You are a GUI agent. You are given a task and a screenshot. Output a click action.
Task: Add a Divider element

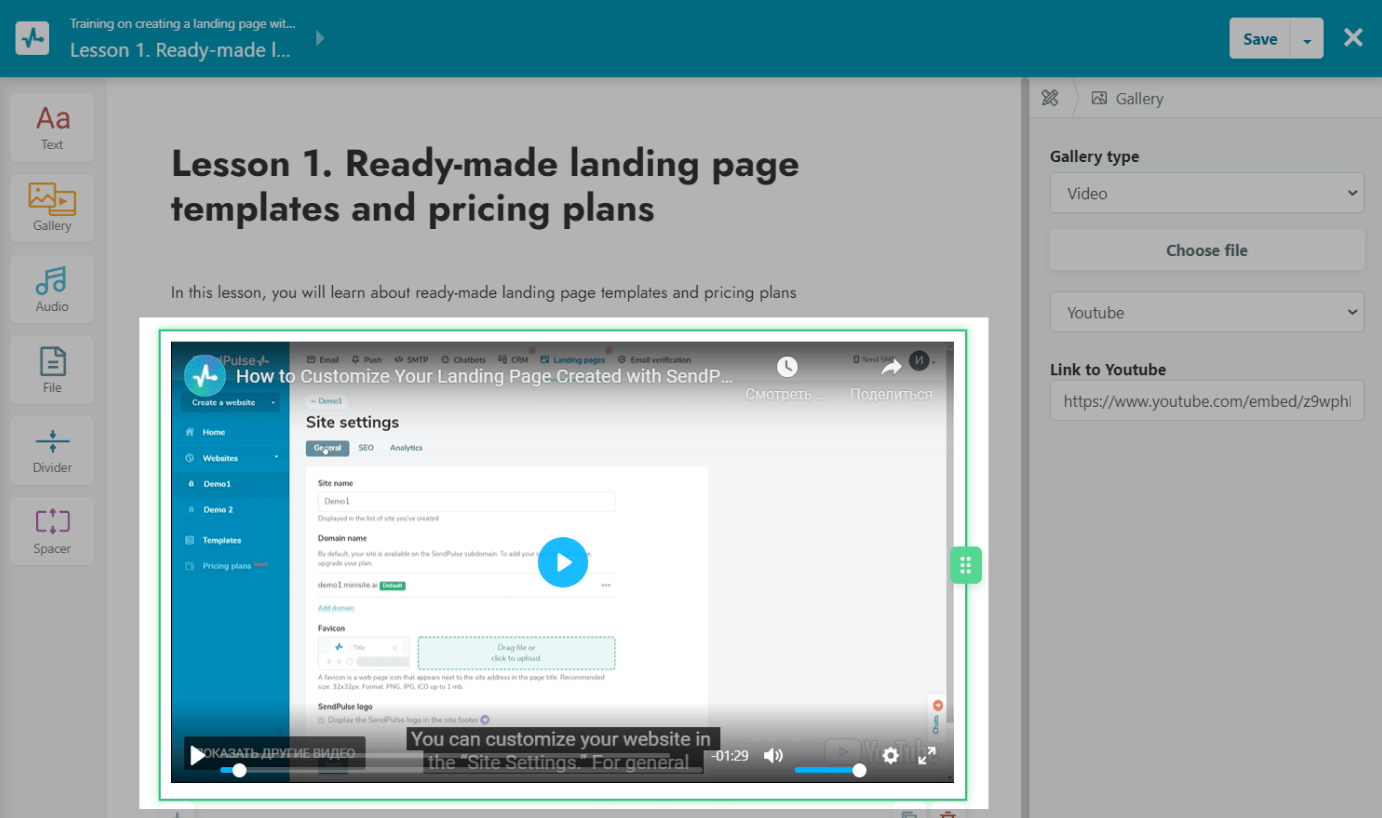pos(52,450)
